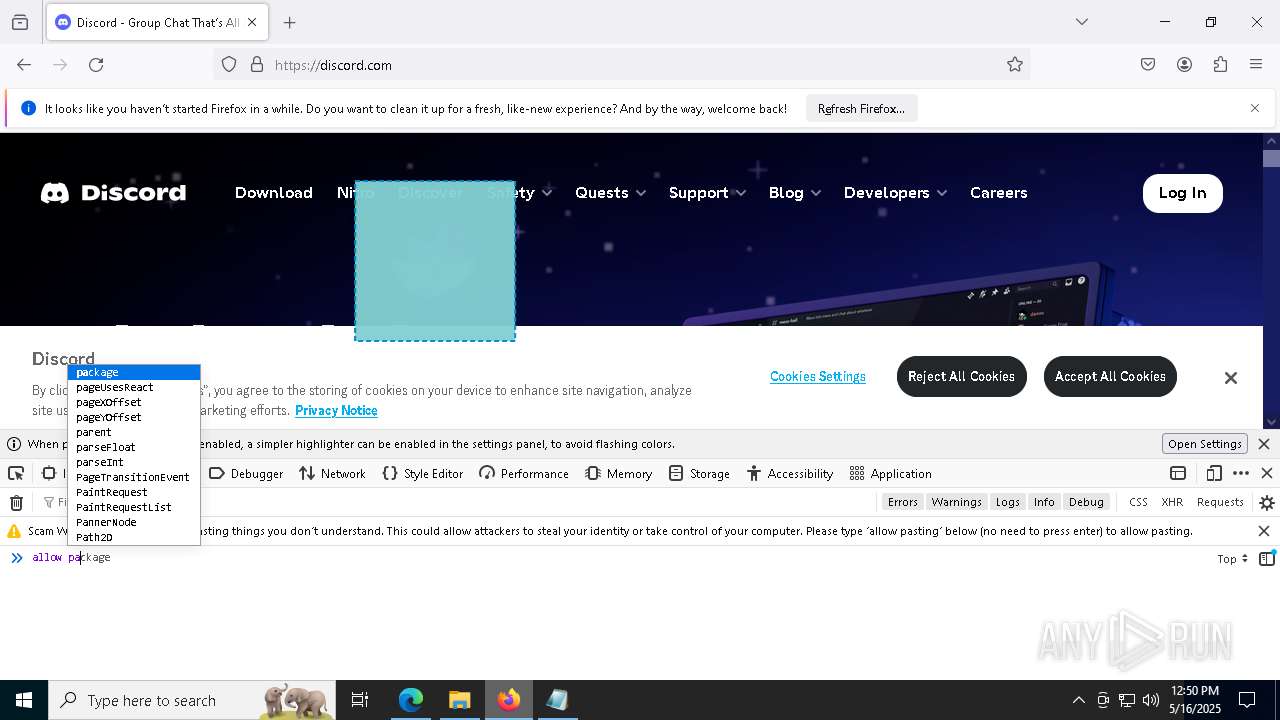Toggle responsive design mode icon
Screen dimensions: 1280x720
[1214, 474]
